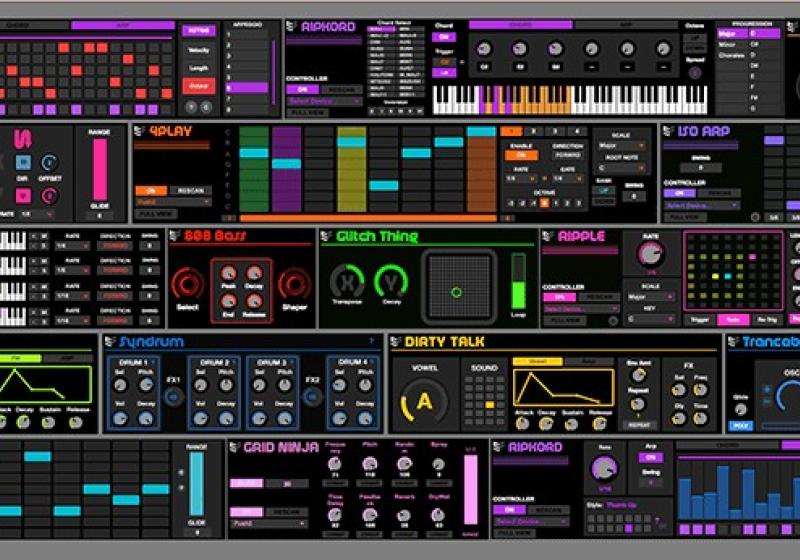Toggle the Chord ON switch in upper RIPKORD
800x560 pixels.
coord(444,37)
